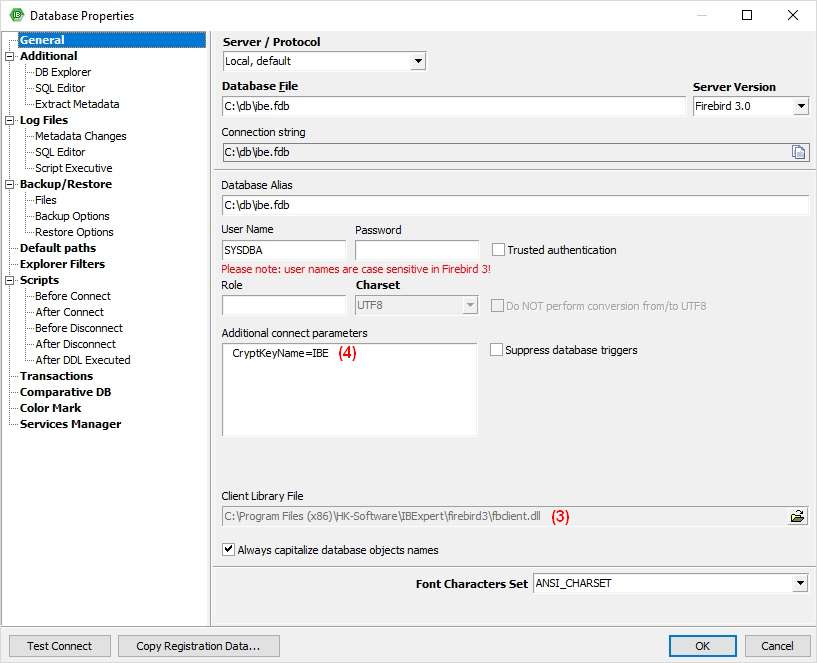Screen dimensions: 817x663
Task: Open Before Disconnect script
Action: 79,328
